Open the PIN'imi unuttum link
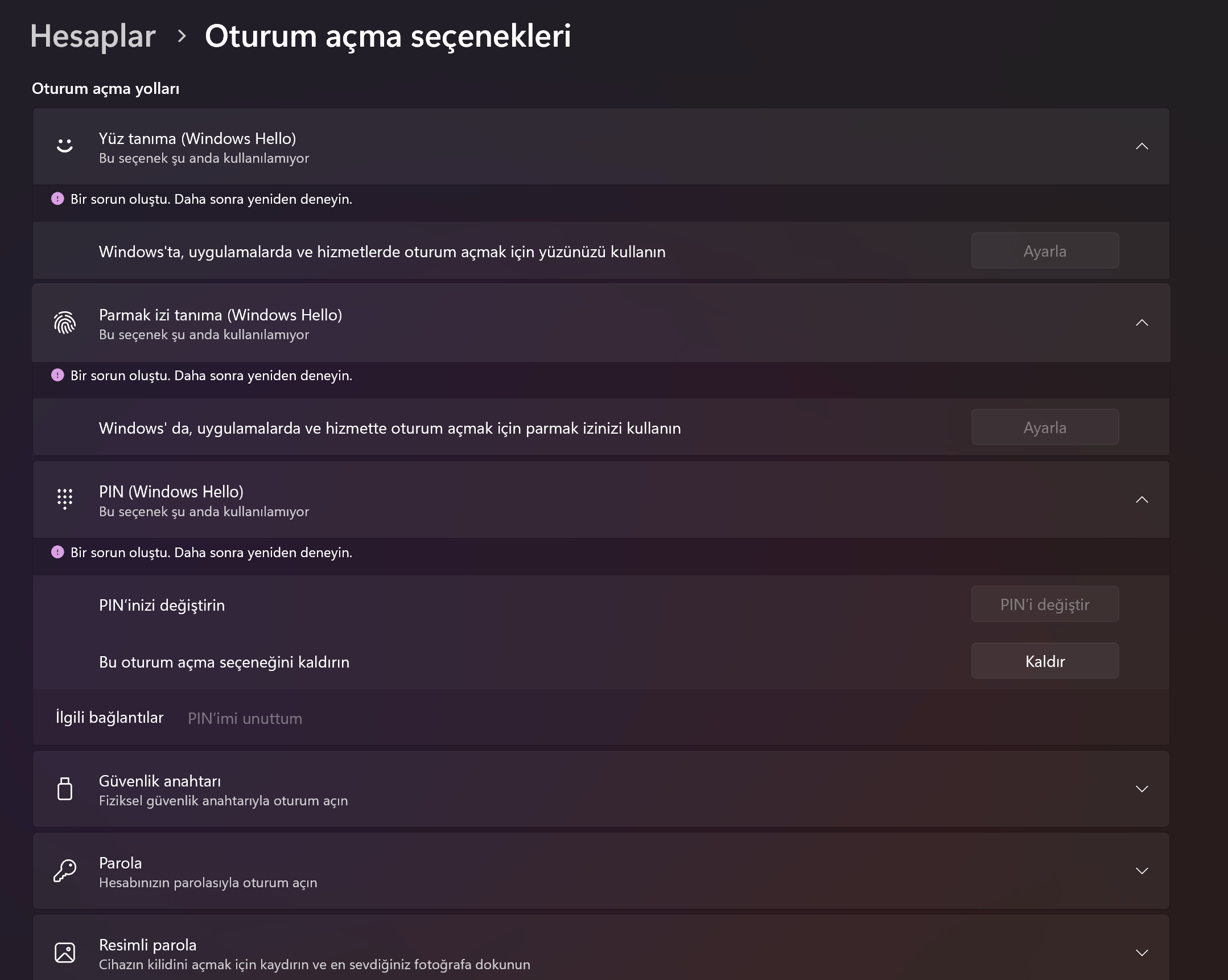This screenshot has height=980, width=1228. 245,718
